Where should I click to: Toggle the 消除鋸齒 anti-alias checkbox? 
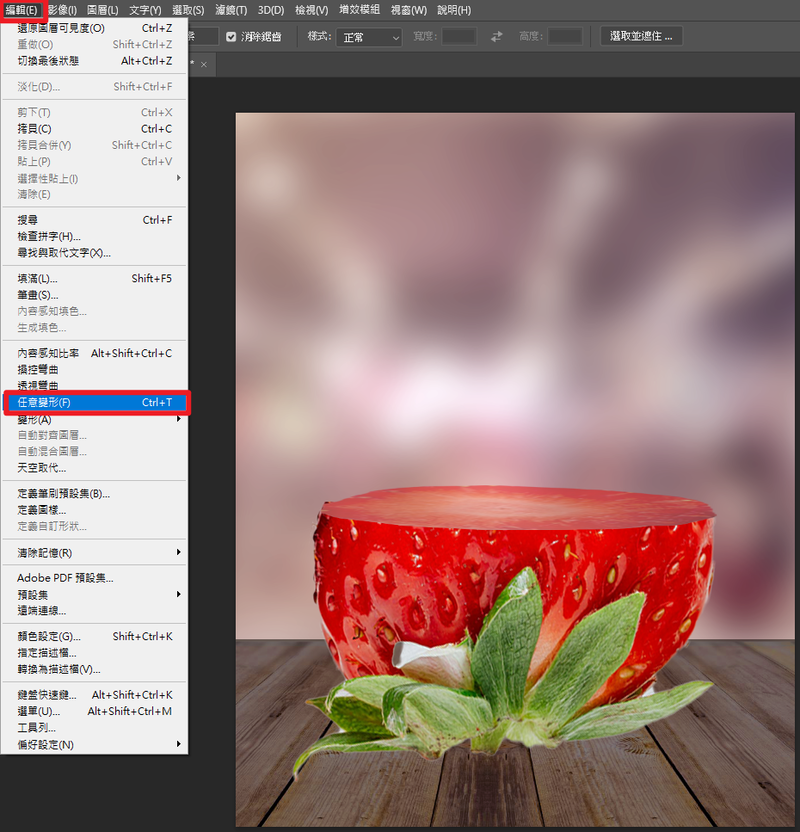(231, 37)
